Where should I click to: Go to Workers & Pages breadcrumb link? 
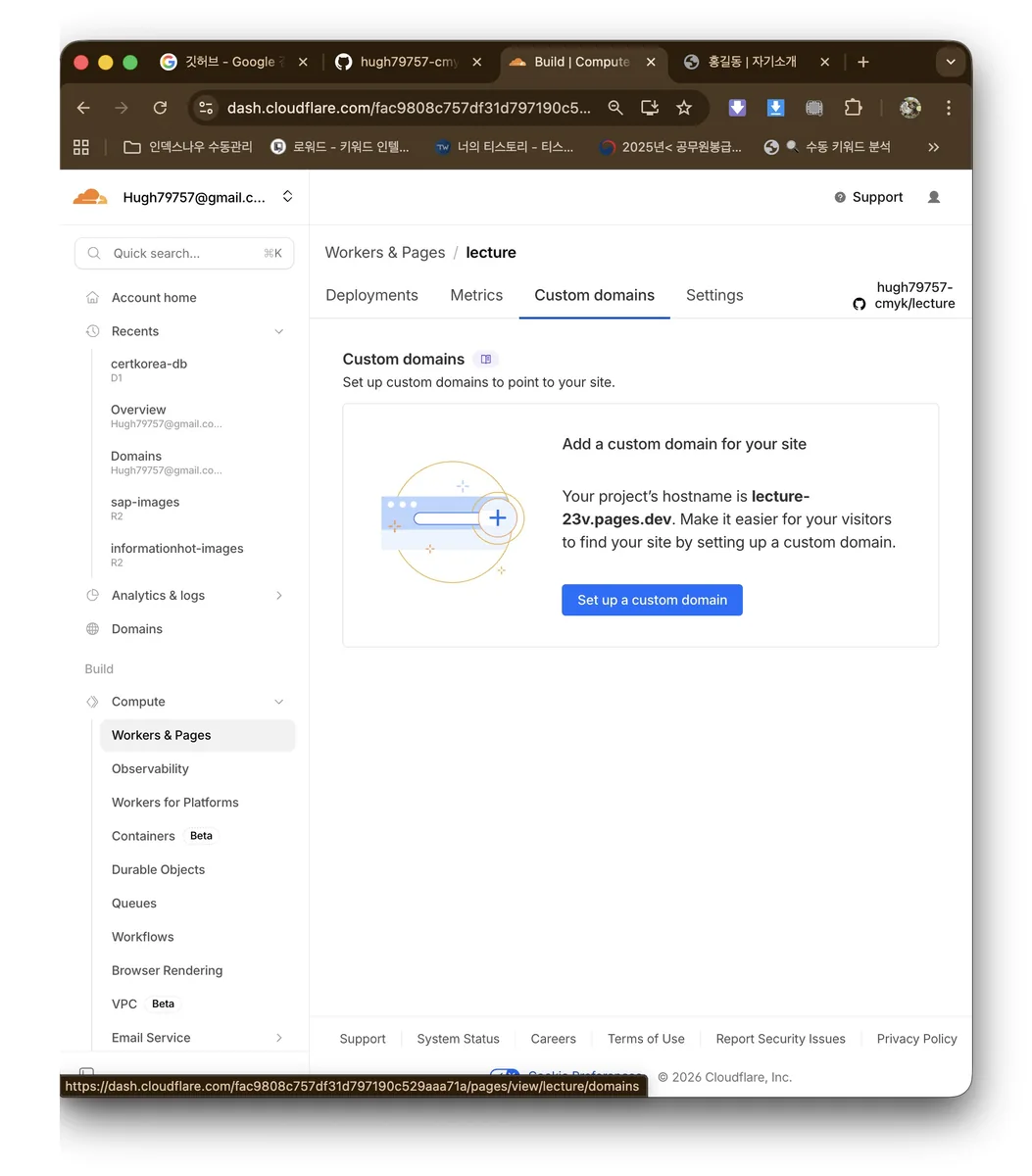pyautogui.click(x=385, y=253)
